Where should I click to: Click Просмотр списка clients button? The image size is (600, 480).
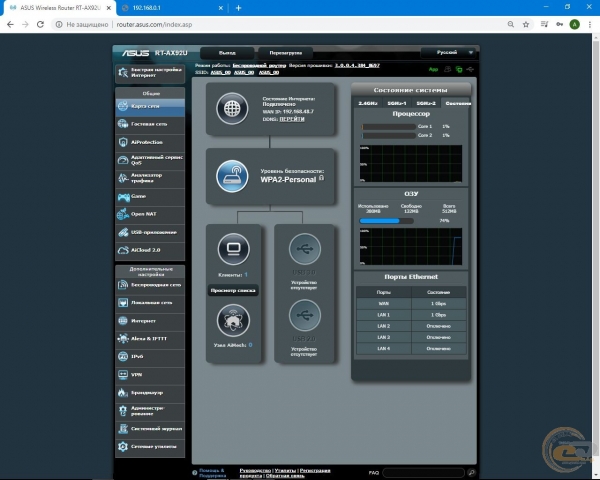click(233, 291)
